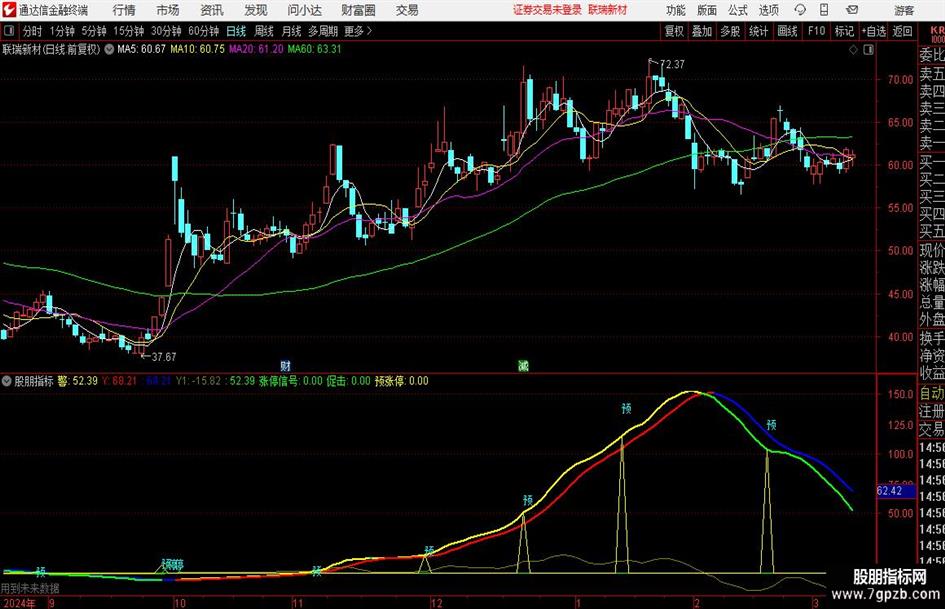Click the MA60: 63.31 value
This screenshot has height=609, width=945.
[315, 49]
